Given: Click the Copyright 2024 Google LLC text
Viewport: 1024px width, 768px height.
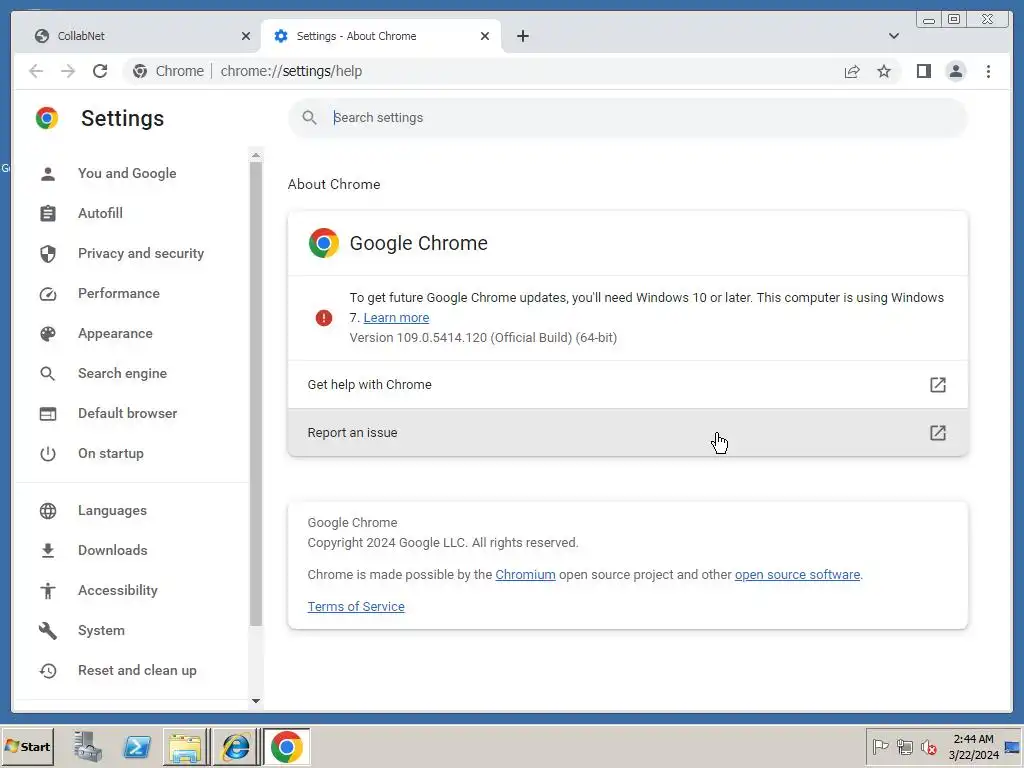Looking at the screenshot, I should (x=443, y=543).
